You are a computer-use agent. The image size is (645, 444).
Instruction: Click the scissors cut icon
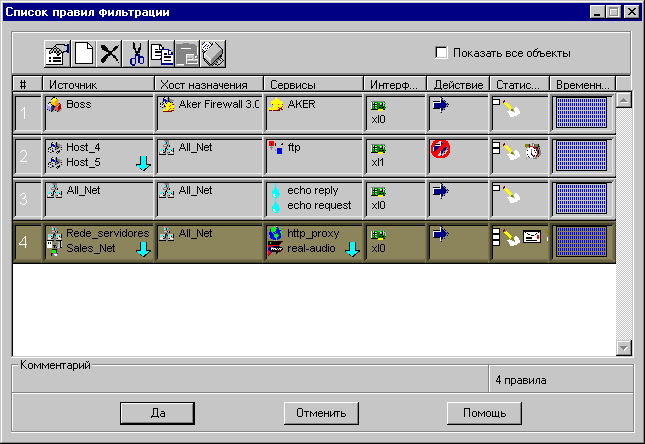pyautogui.click(x=137, y=53)
